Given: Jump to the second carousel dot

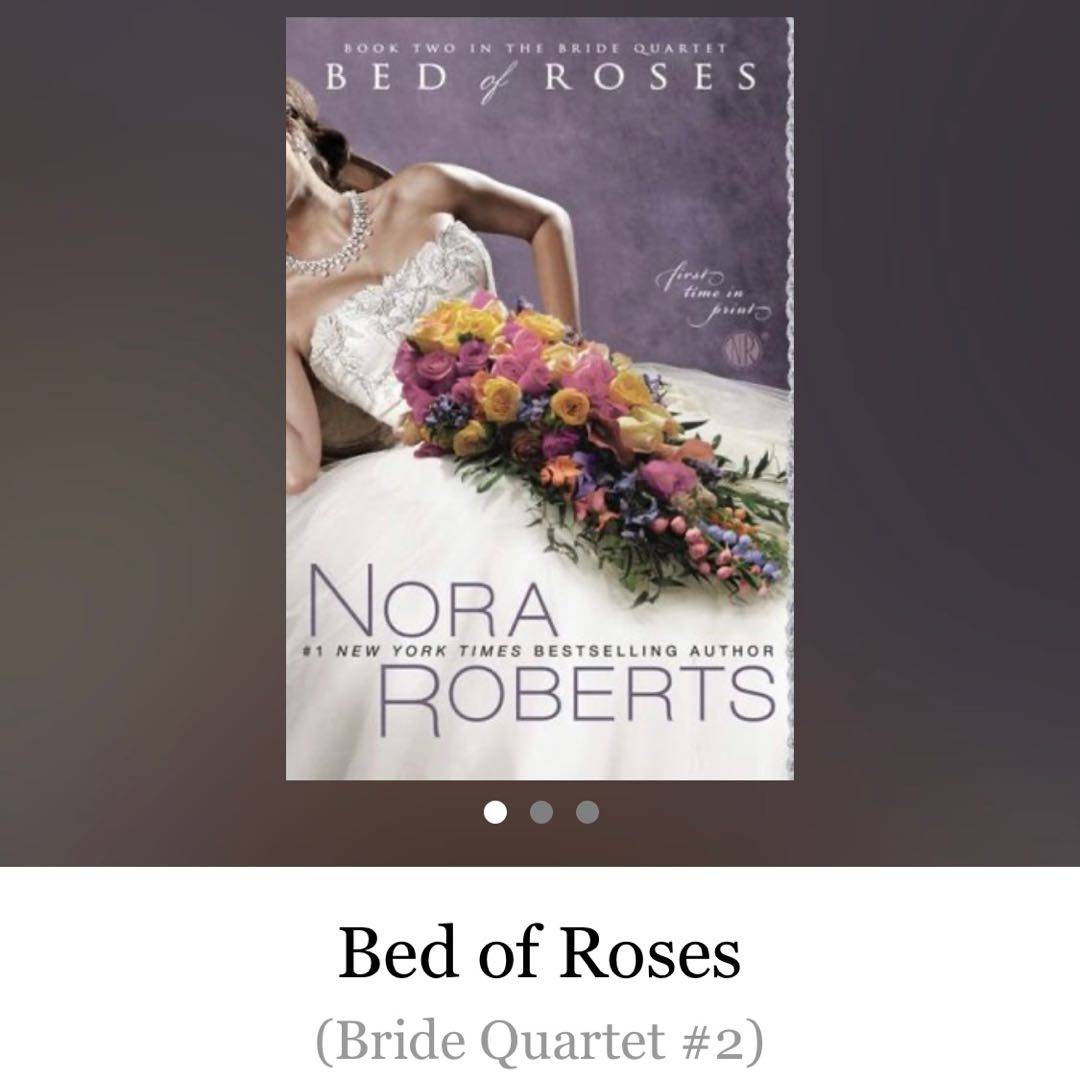Looking at the screenshot, I should 541,812.
